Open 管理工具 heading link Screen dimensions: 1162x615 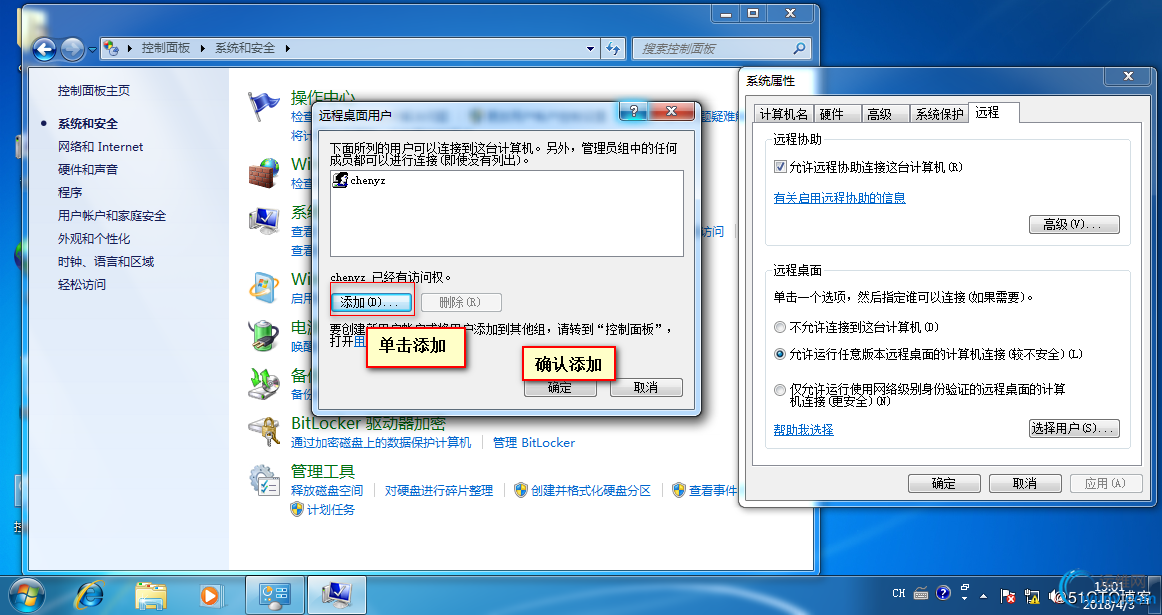[323, 471]
